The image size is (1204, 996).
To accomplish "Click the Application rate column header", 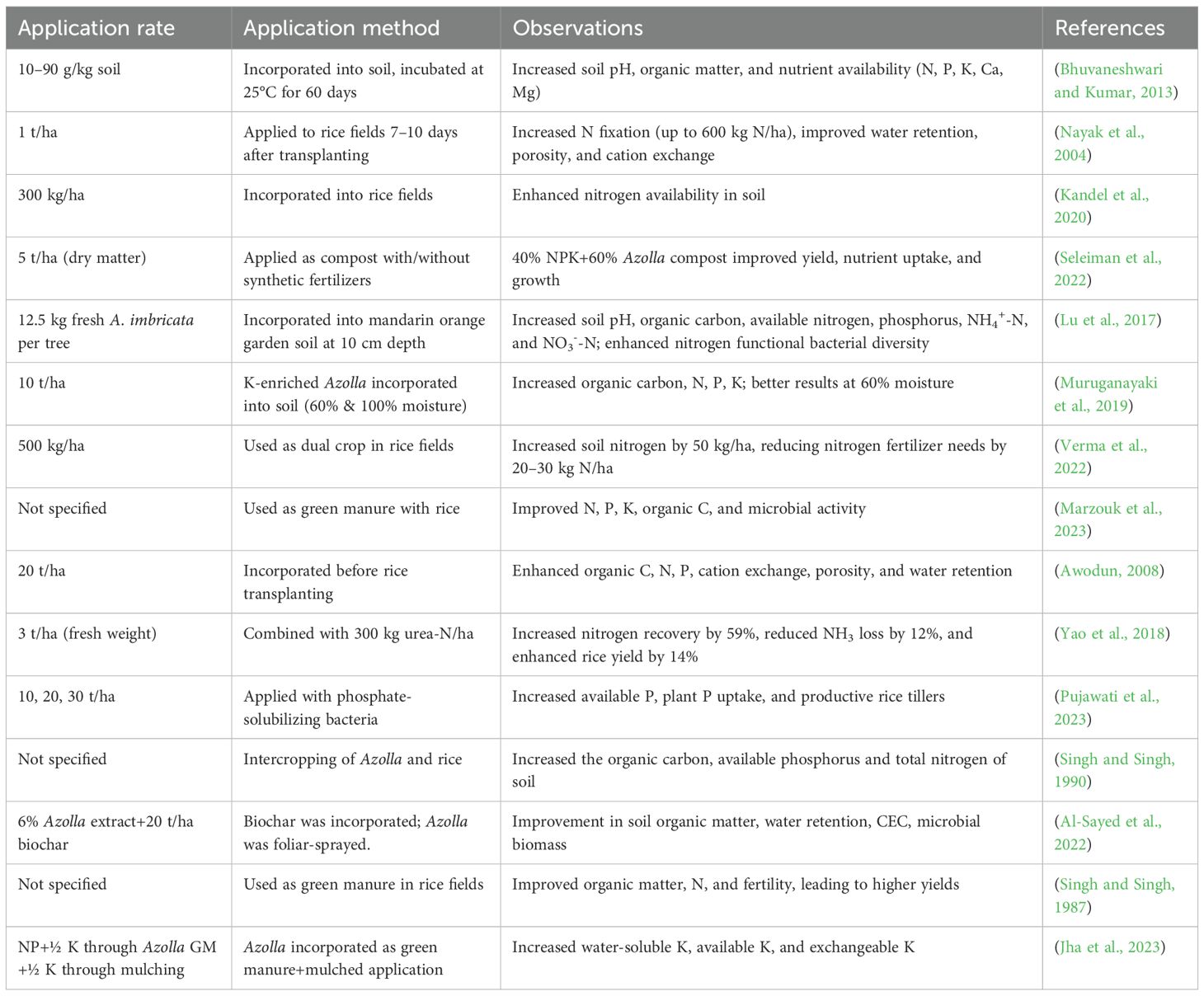I will (x=96, y=28).
